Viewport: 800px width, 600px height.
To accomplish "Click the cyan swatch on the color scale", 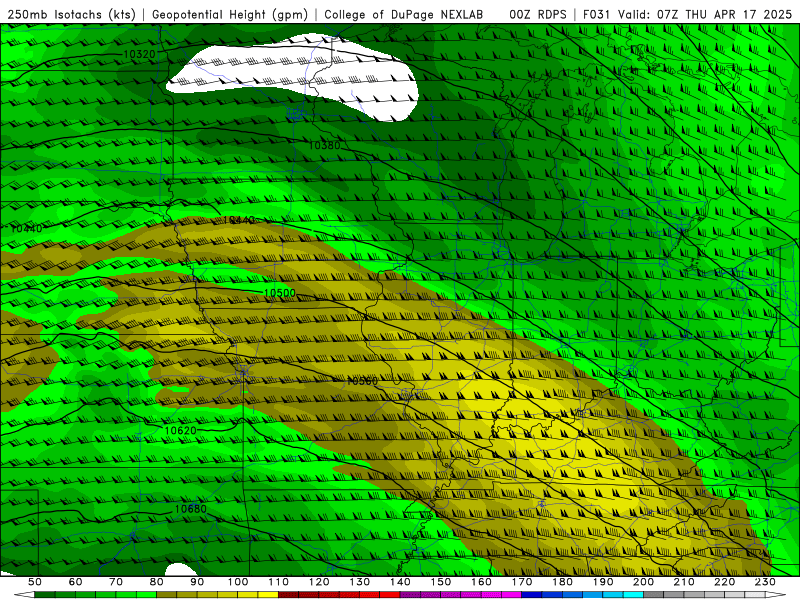I will (633, 595).
